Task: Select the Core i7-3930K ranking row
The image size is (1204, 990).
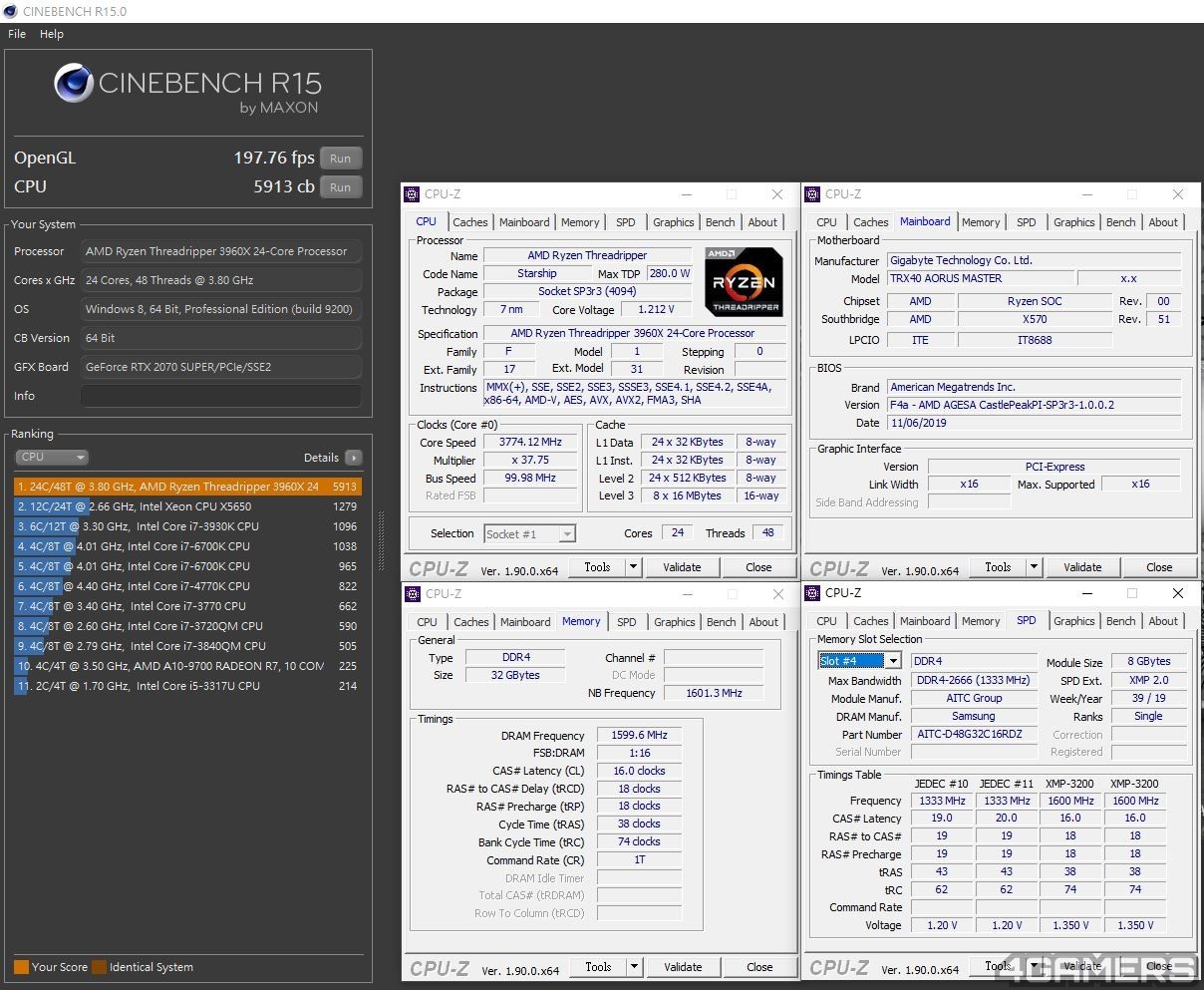Action: tap(187, 526)
